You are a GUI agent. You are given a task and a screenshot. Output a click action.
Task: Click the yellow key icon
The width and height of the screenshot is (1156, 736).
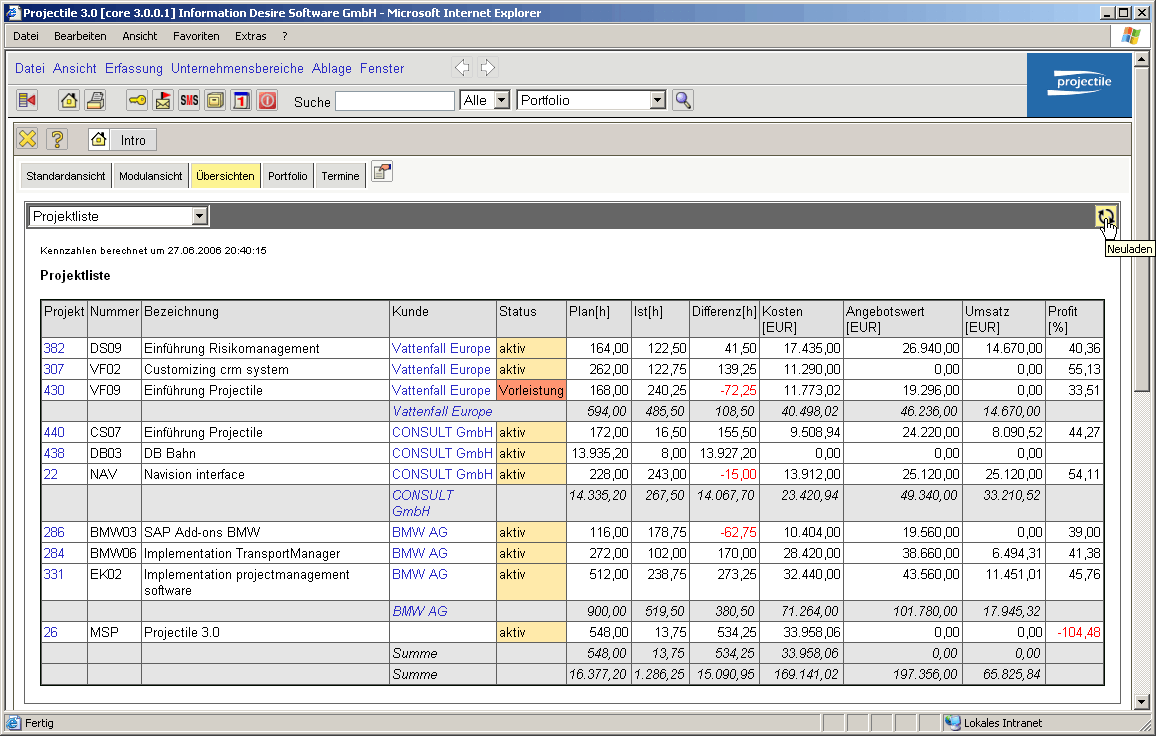point(137,100)
